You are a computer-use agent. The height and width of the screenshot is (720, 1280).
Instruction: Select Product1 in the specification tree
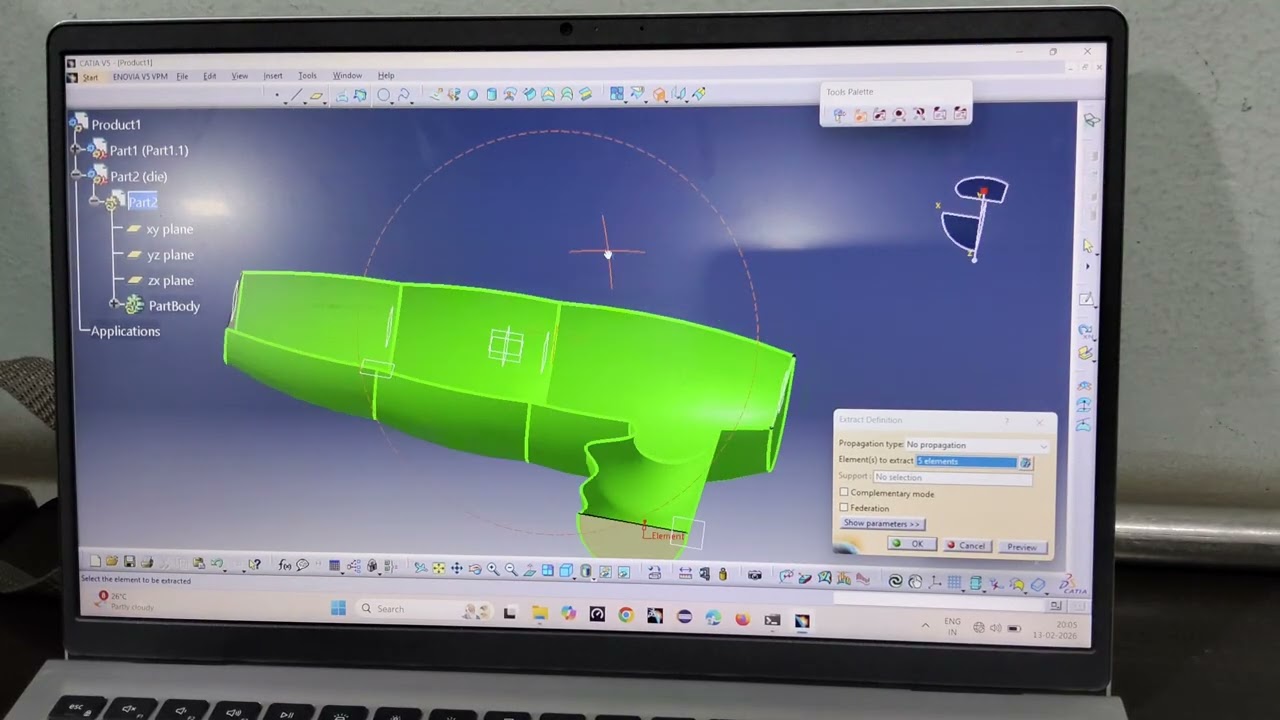pos(116,124)
